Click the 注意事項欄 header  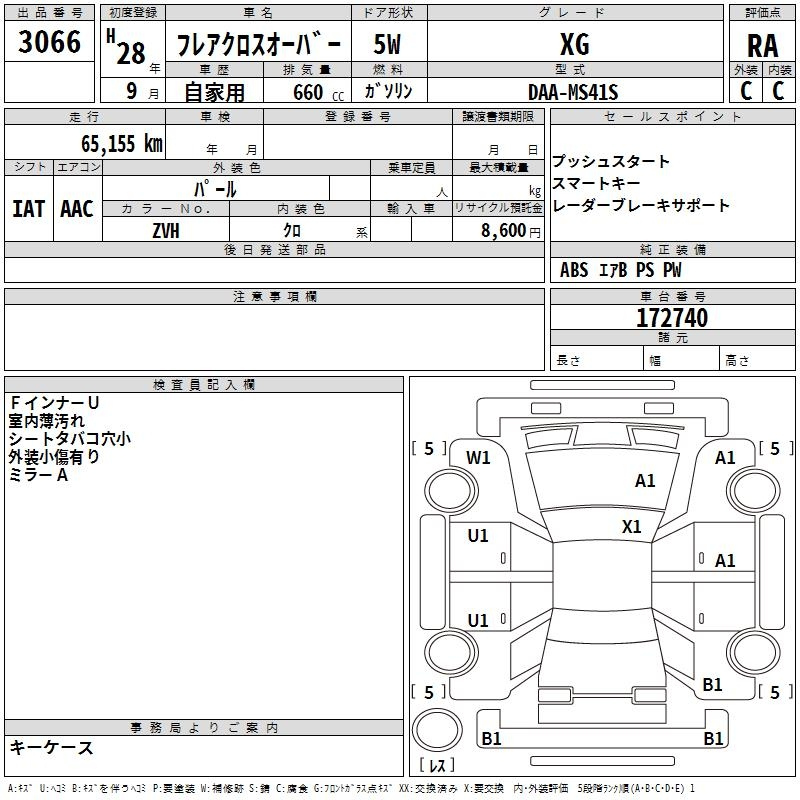pyautogui.click(x=274, y=296)
